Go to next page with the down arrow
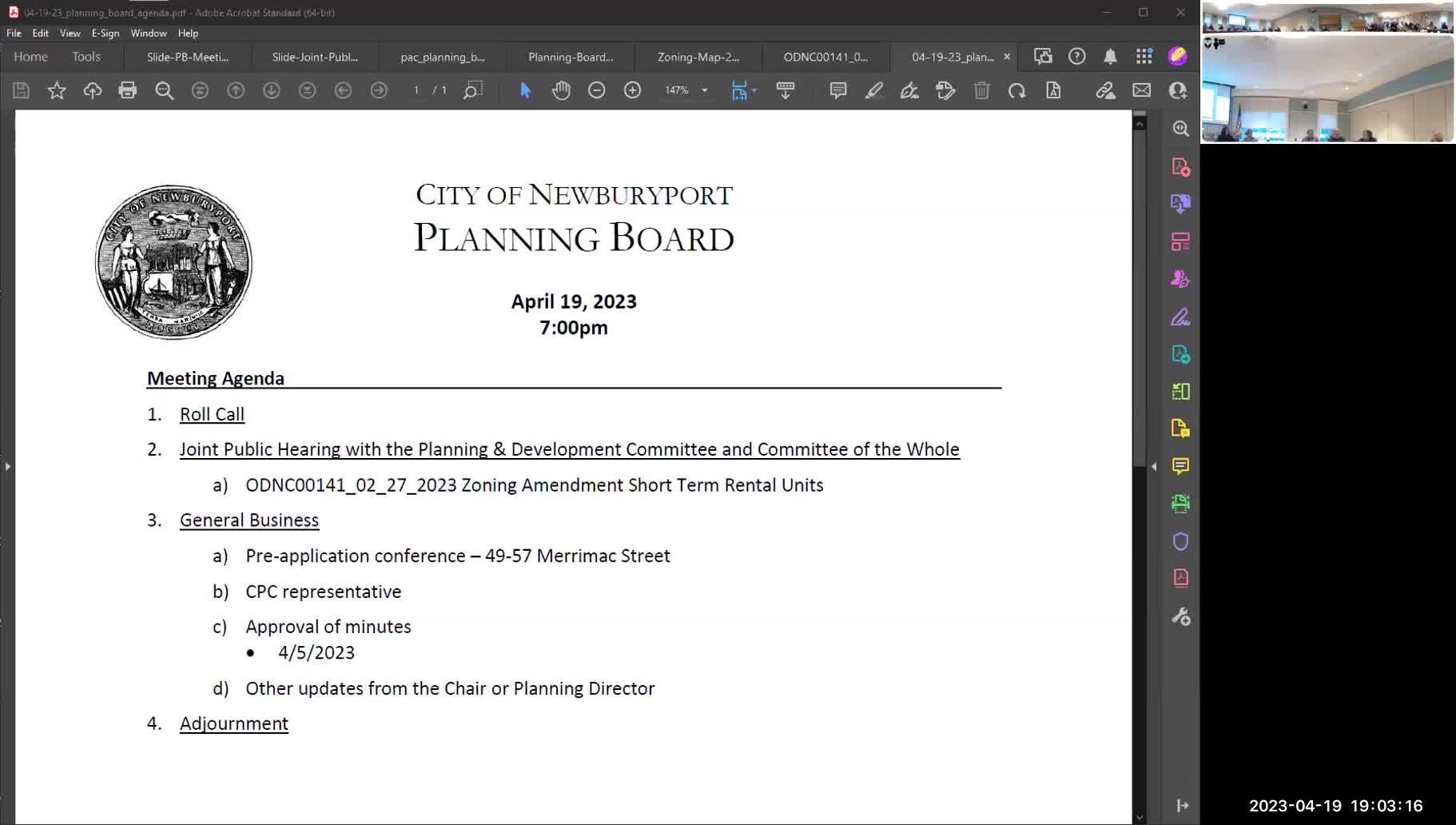 pyautogui.click(x=272, y=90)
